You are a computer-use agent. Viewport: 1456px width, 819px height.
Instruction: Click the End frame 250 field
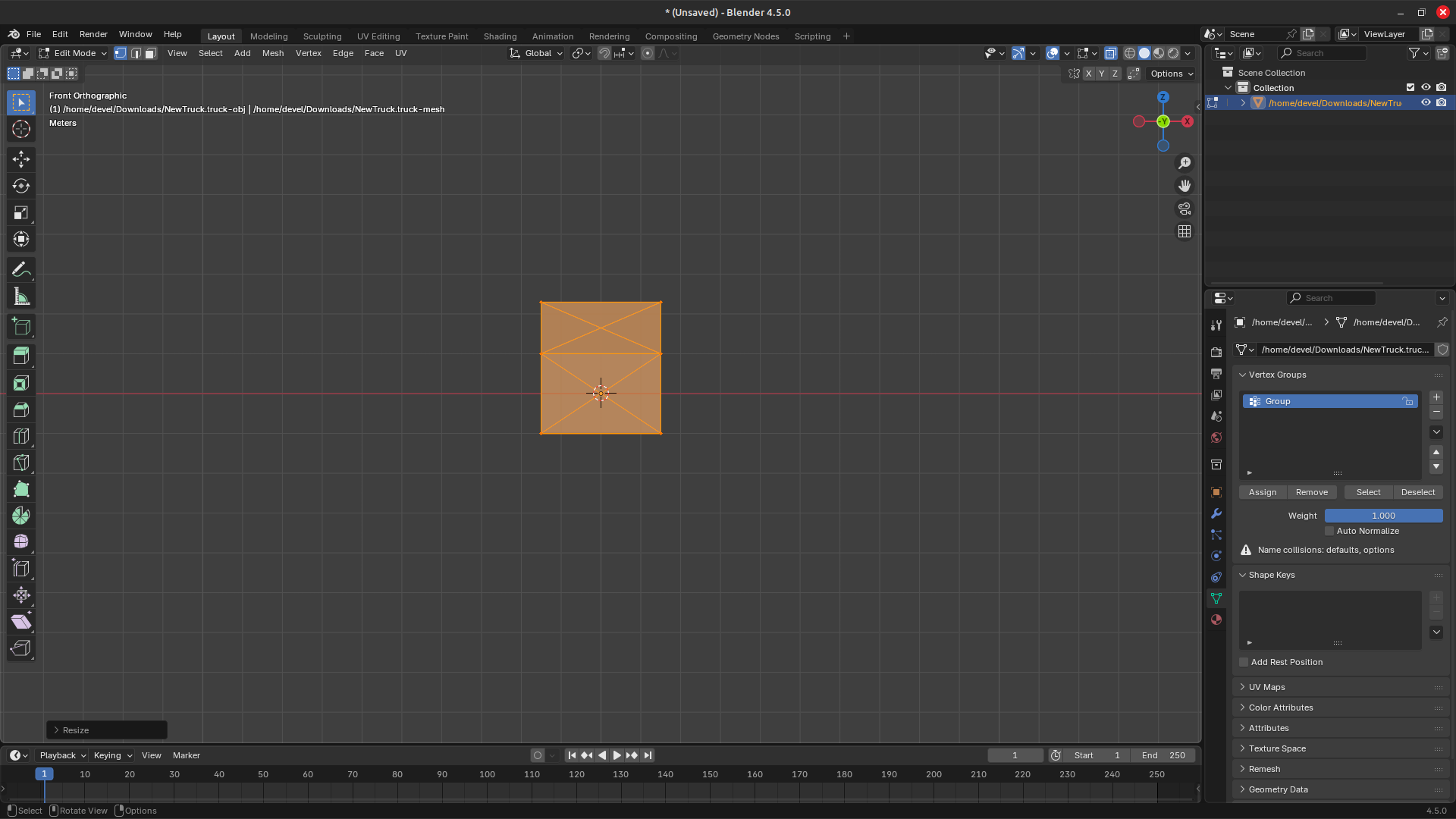click(x=1163, y=755)
